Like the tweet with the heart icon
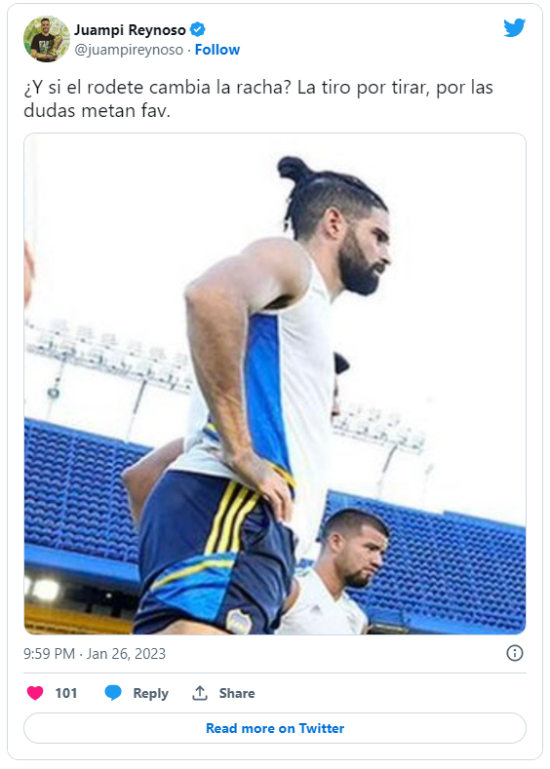Image resolution: width=550 pixels, height=769 pixels. [x=35, y=693]
